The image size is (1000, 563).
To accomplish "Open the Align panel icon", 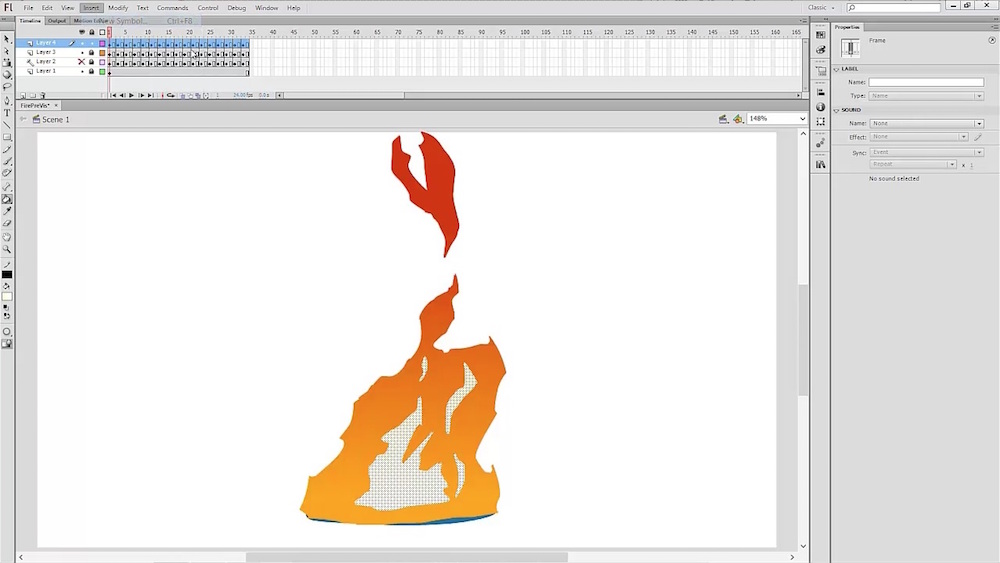I will [821, 92].
